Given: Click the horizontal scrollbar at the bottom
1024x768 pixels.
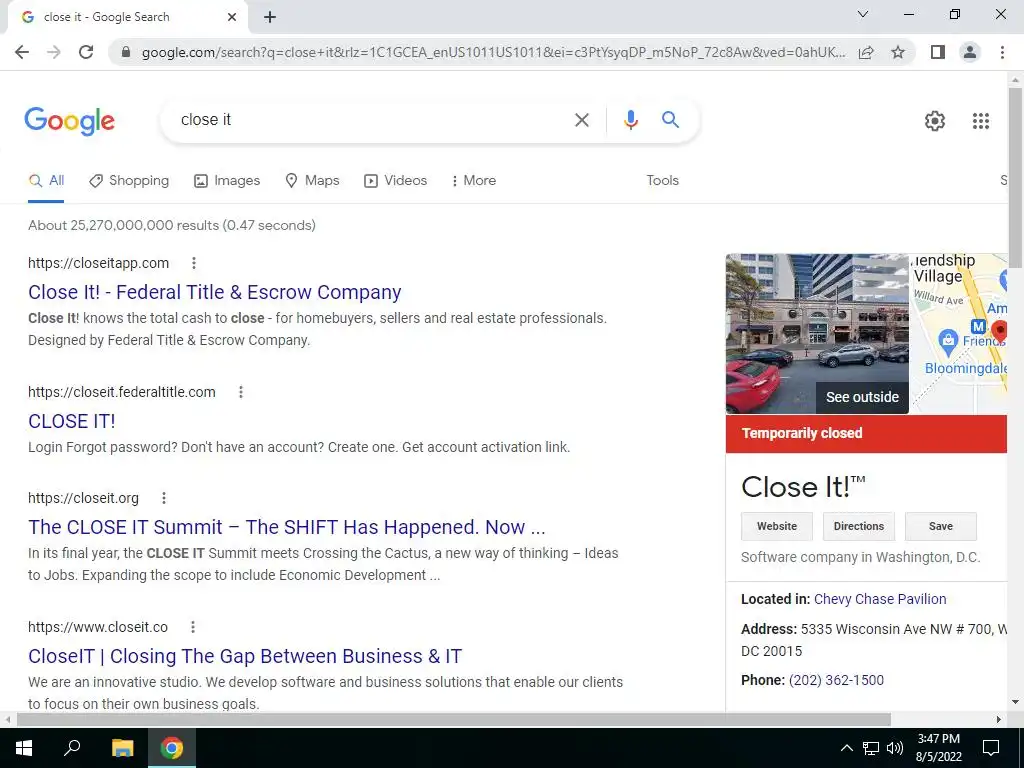Looking at the screenshot, I should pos(454,720).
